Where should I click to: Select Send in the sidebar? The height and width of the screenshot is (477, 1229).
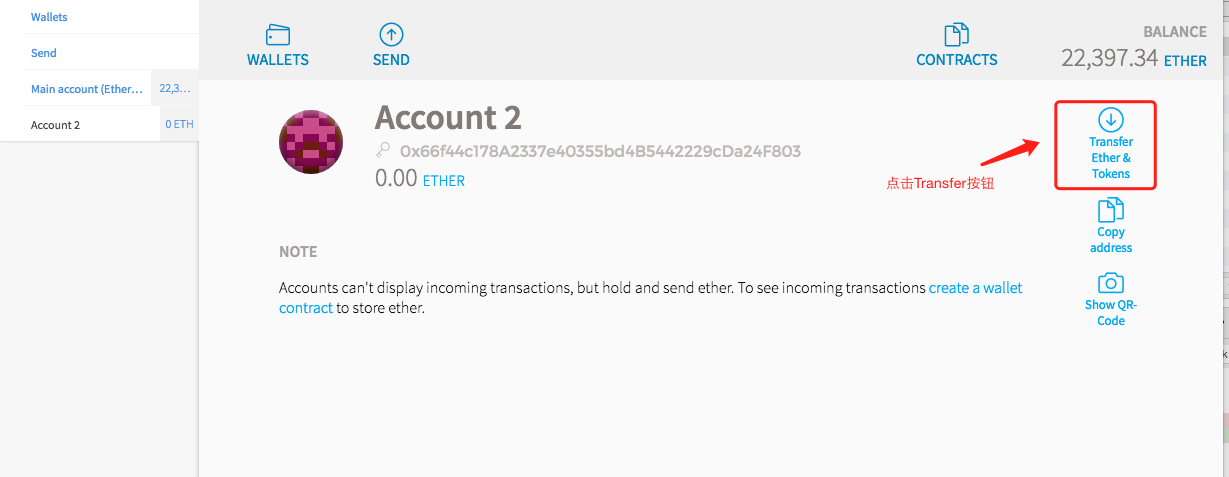click(x=44, y=53)
